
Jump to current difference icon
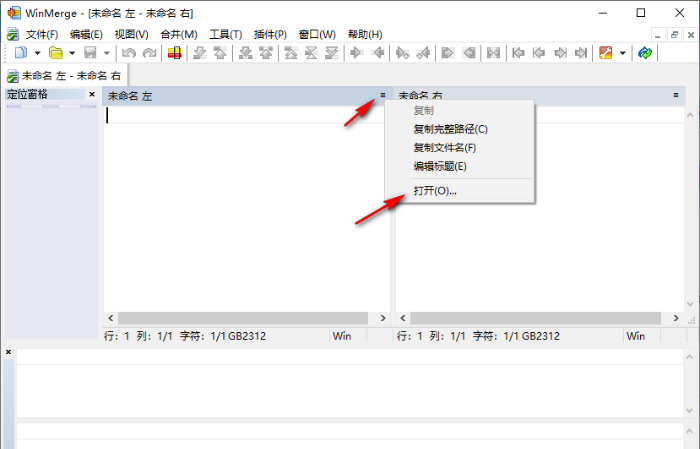[311, 53]
